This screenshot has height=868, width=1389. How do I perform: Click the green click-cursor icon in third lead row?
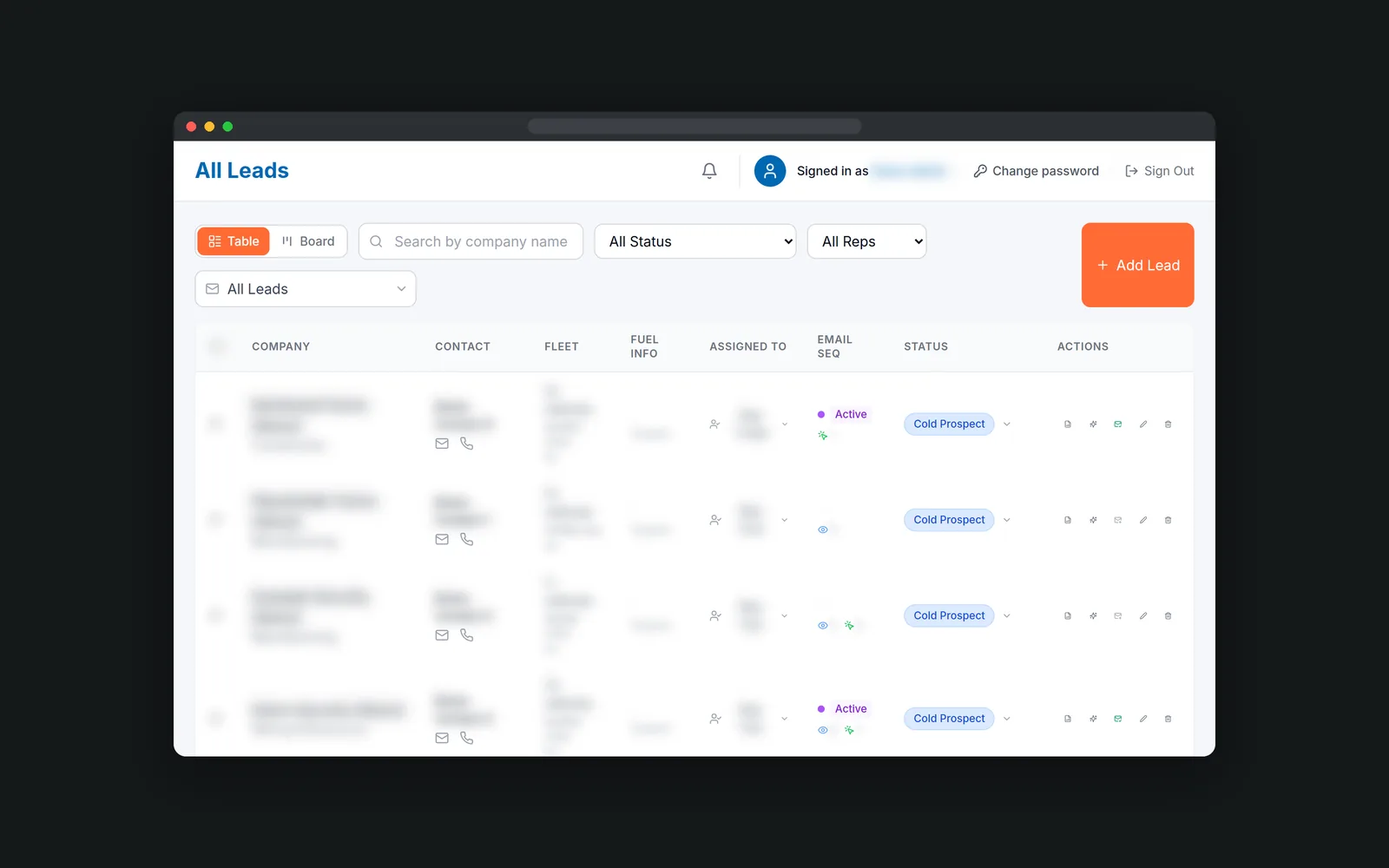(849, 625)
